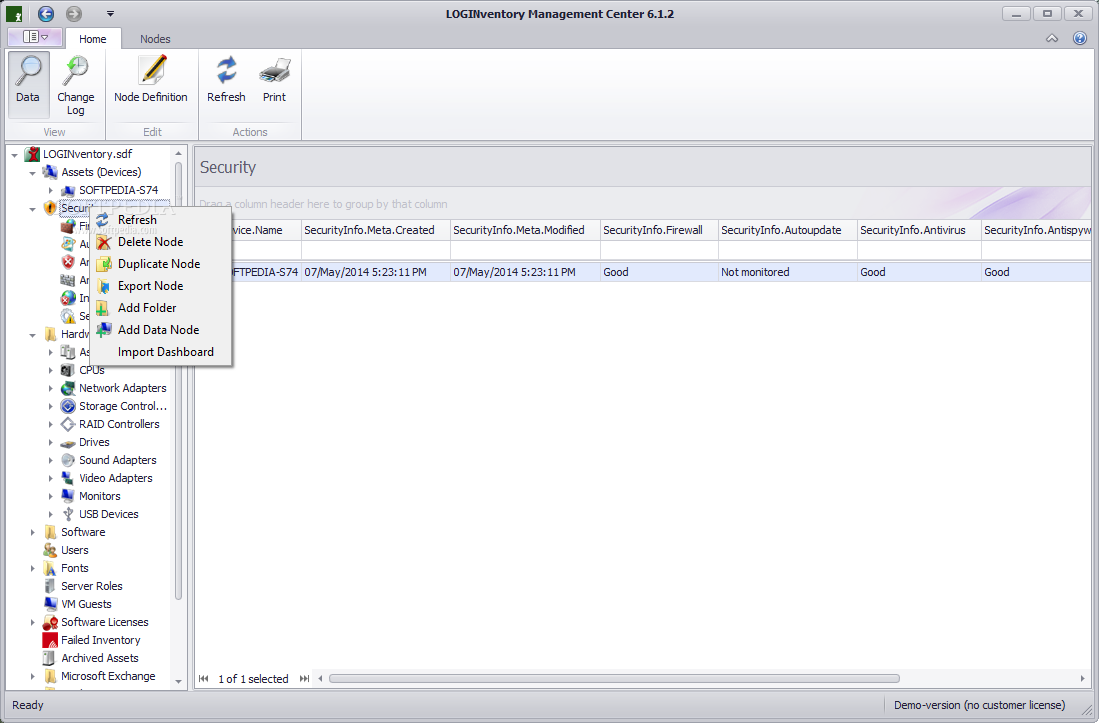Select the Users node icon
Screen dimensions: 1099x723
click(x=50, y=550)
